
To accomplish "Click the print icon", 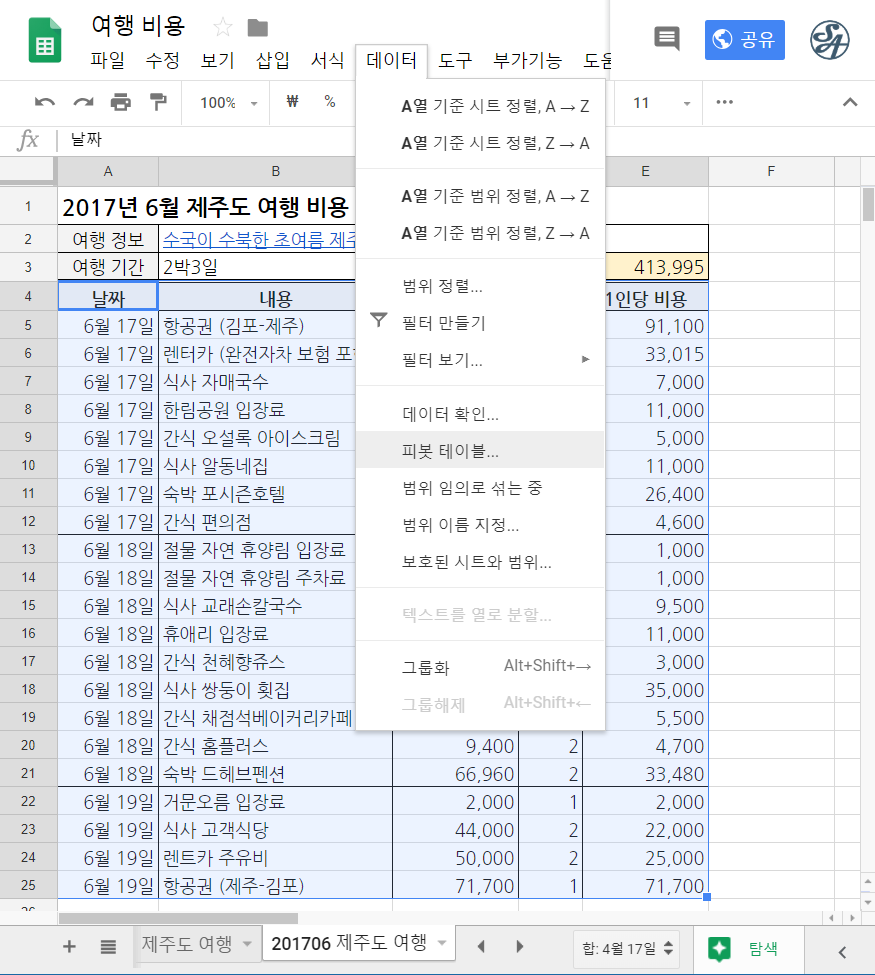I will pyautogui.click(x=121, y=103).
